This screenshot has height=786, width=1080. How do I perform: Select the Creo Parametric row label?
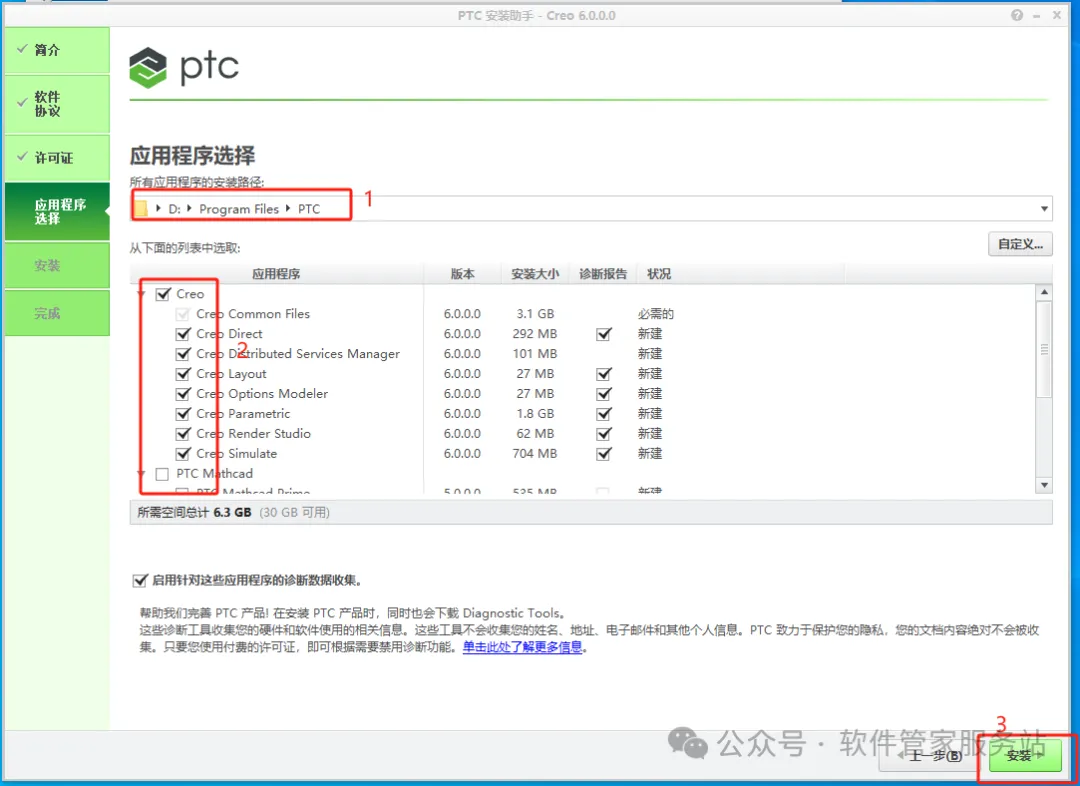click(x=243, y=414)
